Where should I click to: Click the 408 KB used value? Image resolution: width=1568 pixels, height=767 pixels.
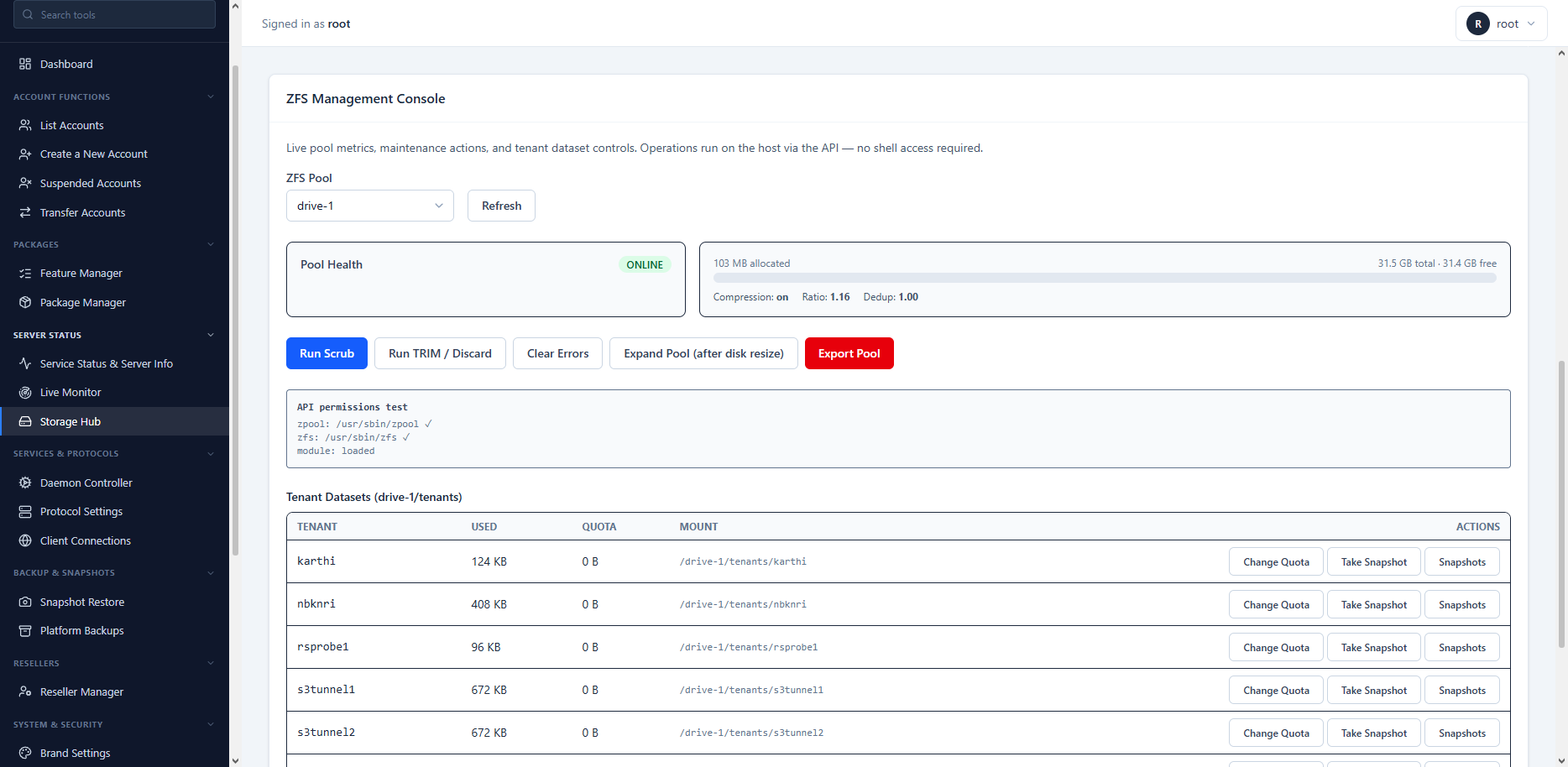pos(489,604)
